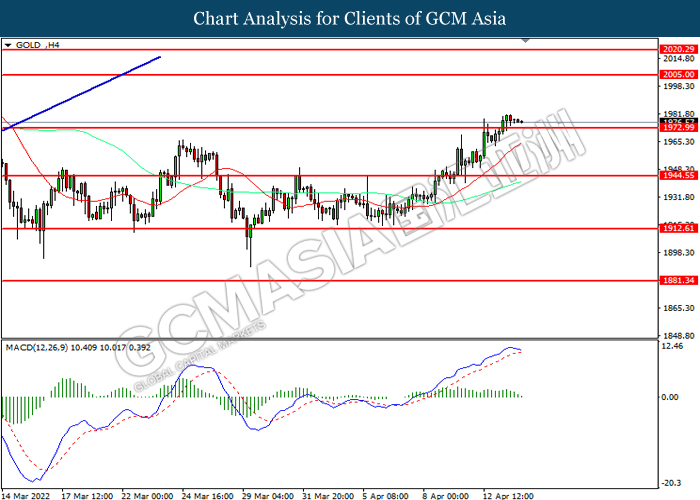The height and width of the screenshot is (500, 700).
Task: Open the GOLD symbol dropdown arrow
Action: (8, 45)
